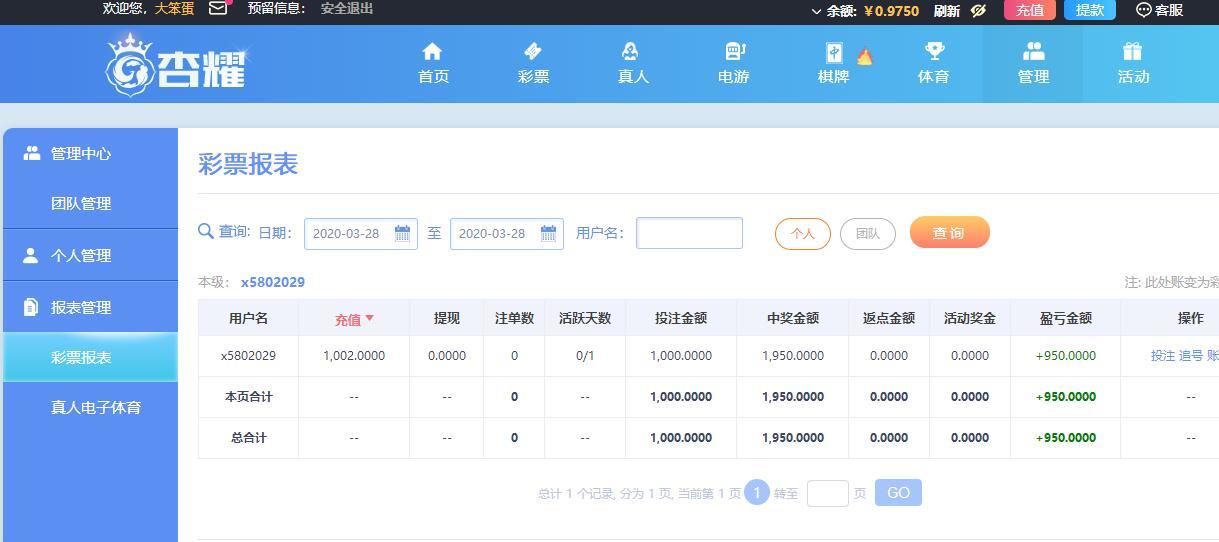Open the mail envelope icon in top bar
Viewport: 1219px width, 542px height.
coord(218,9)
